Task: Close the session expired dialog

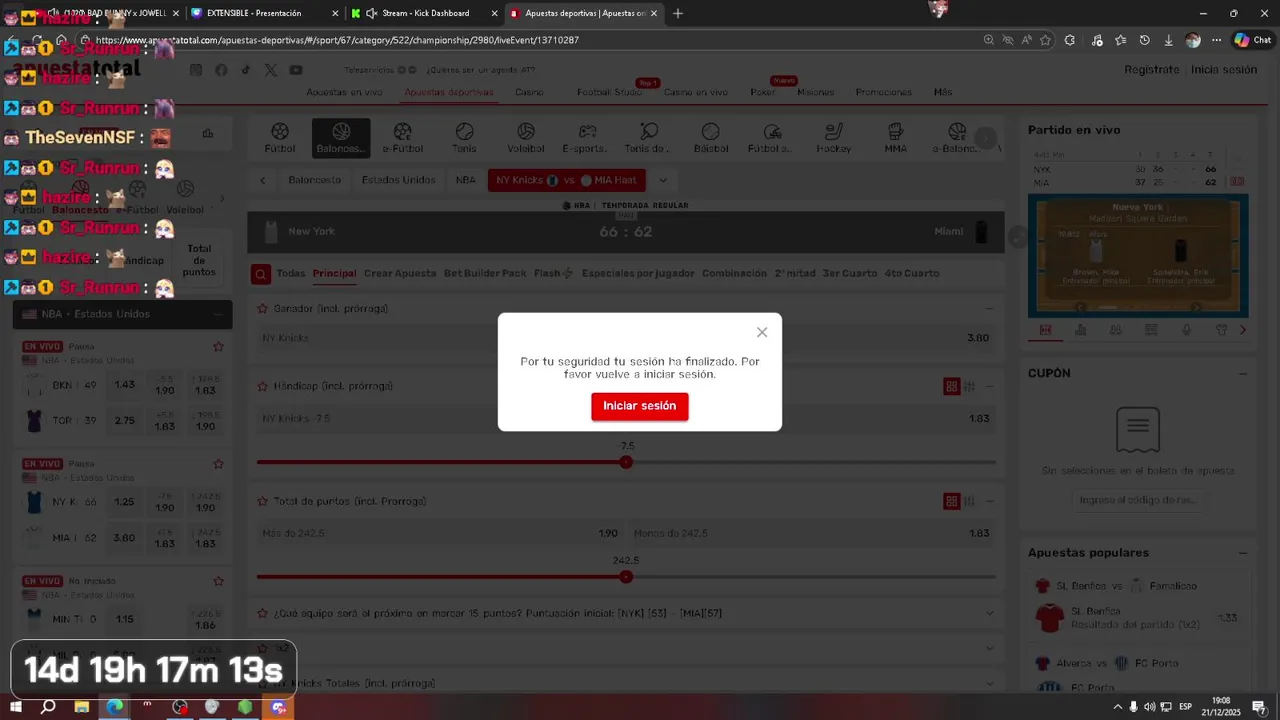Action: click(x=762, y=332)
